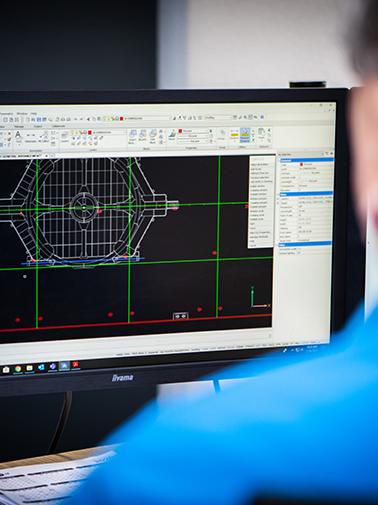Close the open drawing document tab
The image size is (378, 505).
[x=47, y=156]
